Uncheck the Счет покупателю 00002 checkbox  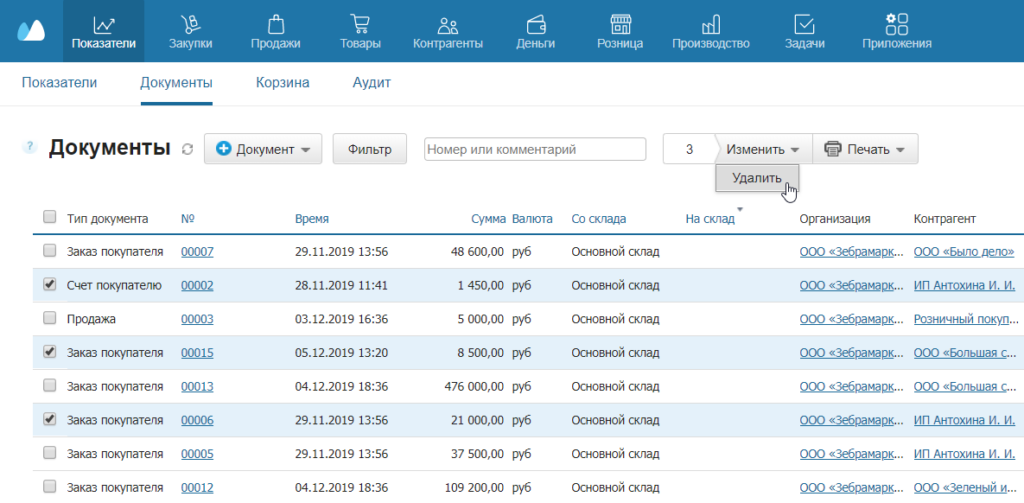coord(50,285)
